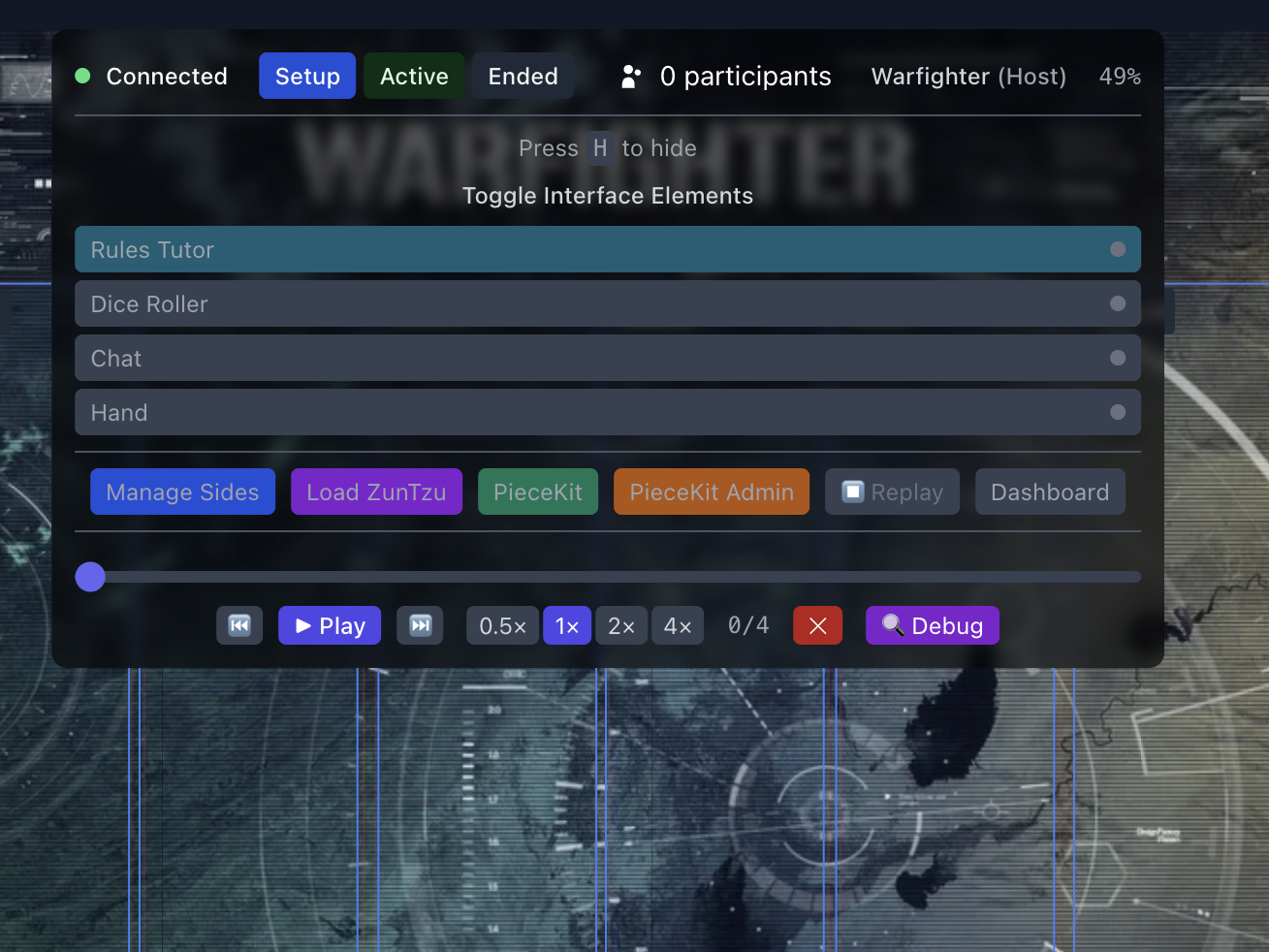Stop the Replay mode

(x=892, y=492)
